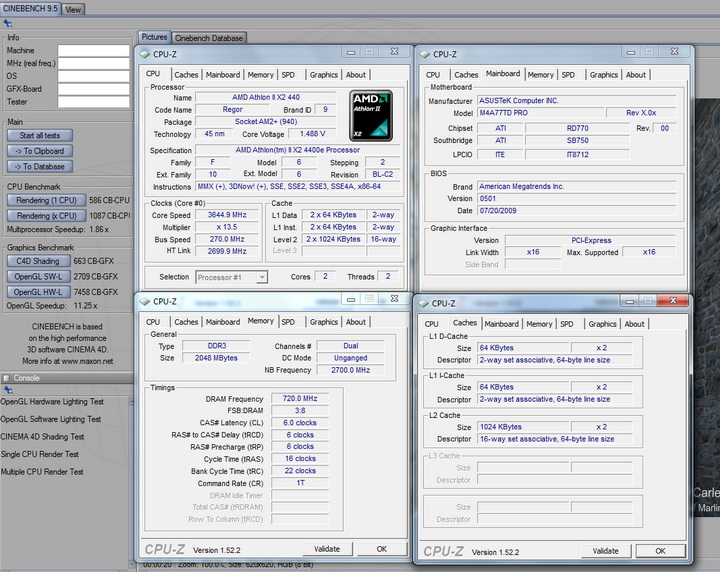The height and width of the screenshot is (572, 720).
Task: Click the AMD Athlon II processor logo
Action: (370, 115)
